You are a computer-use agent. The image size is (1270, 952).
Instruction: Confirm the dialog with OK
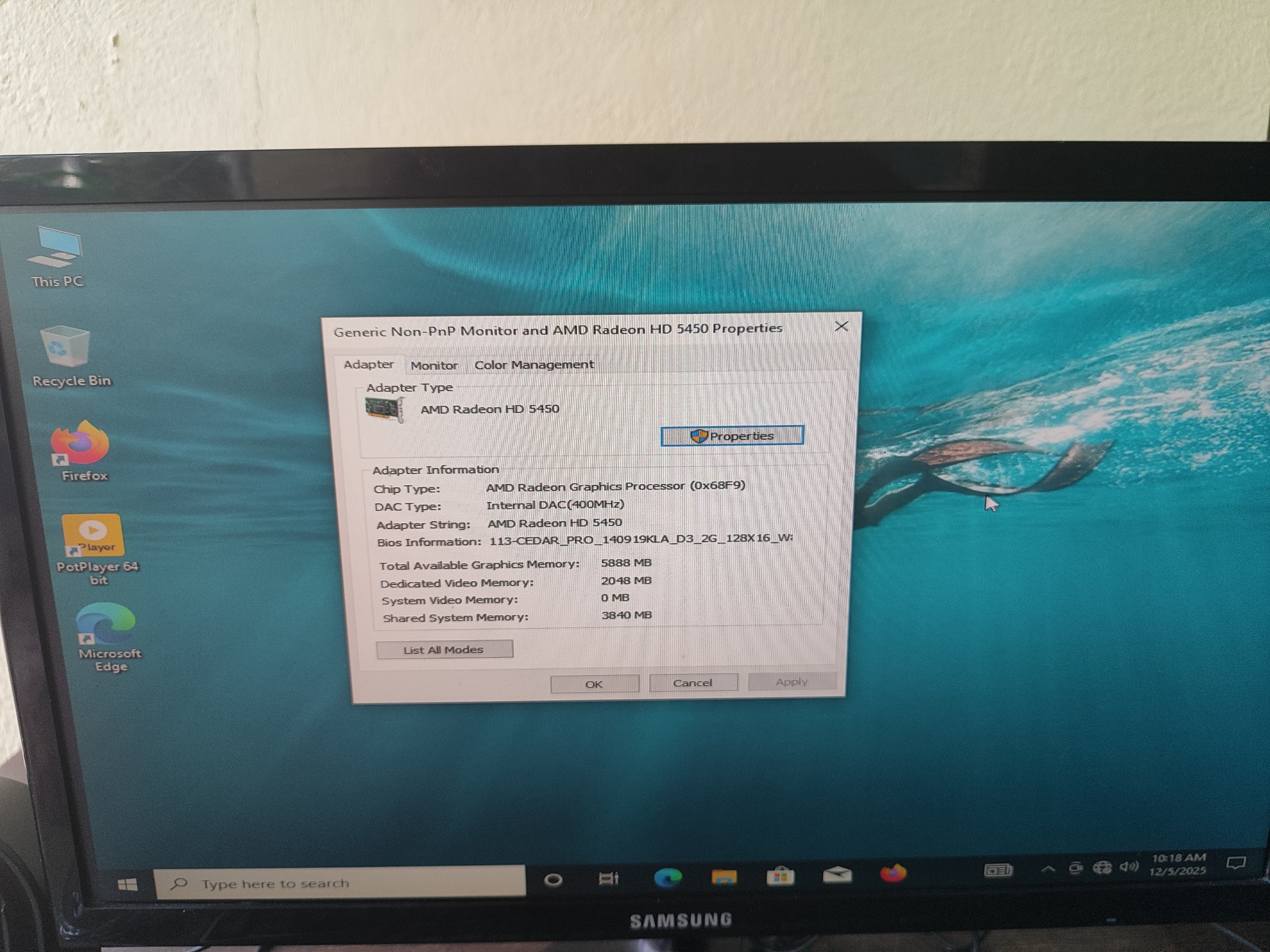pyautogui.click(x=594, y=684)
